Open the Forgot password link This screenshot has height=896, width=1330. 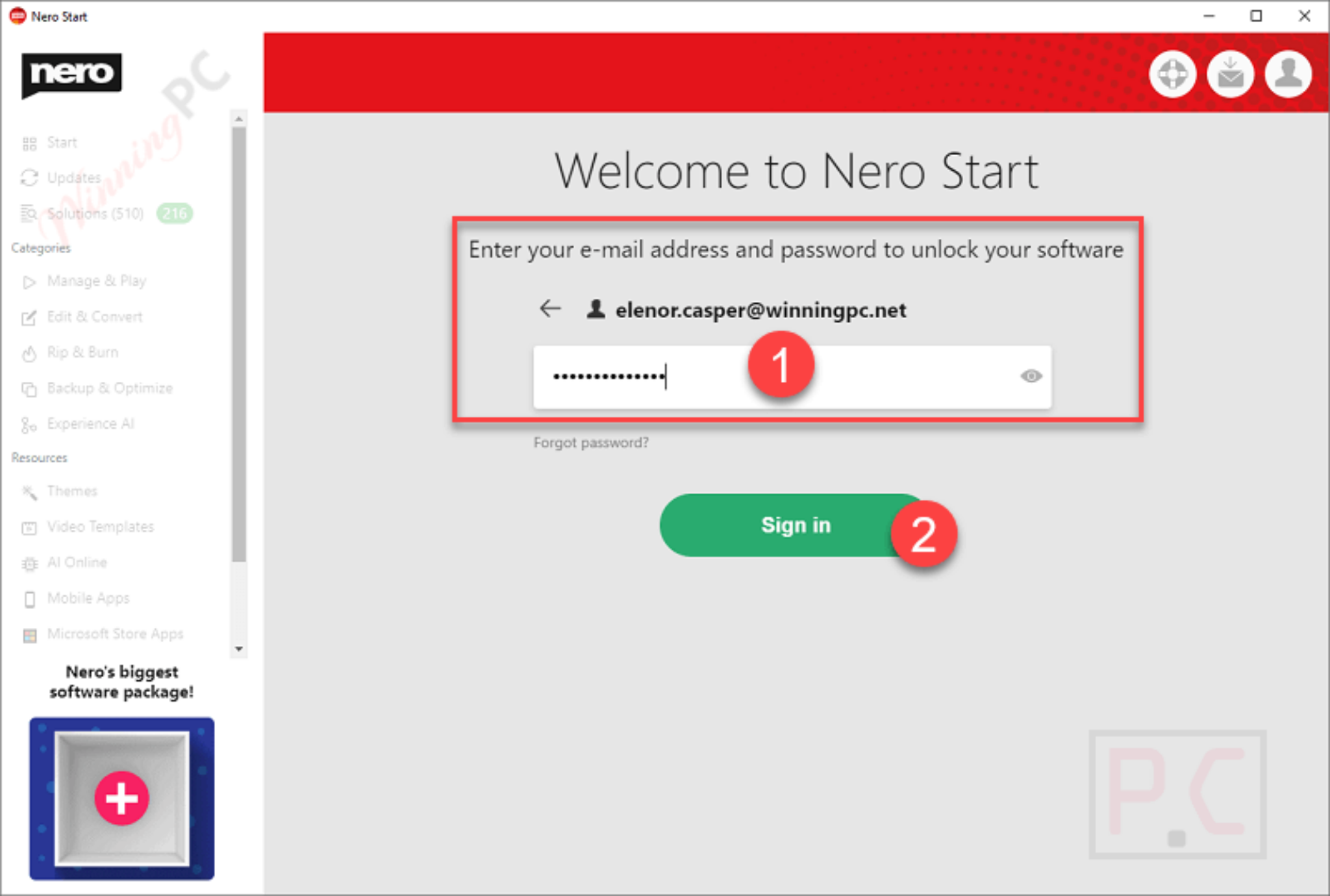tap(590, 442)
